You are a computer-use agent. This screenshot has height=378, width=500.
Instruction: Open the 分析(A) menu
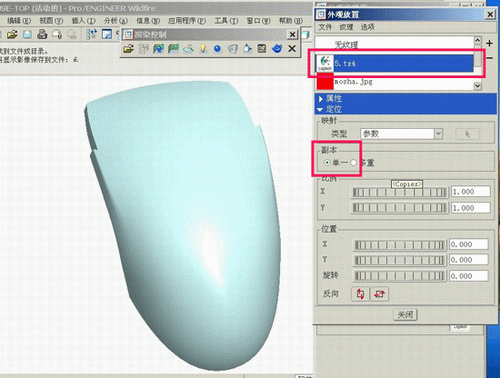coord(116,21)
